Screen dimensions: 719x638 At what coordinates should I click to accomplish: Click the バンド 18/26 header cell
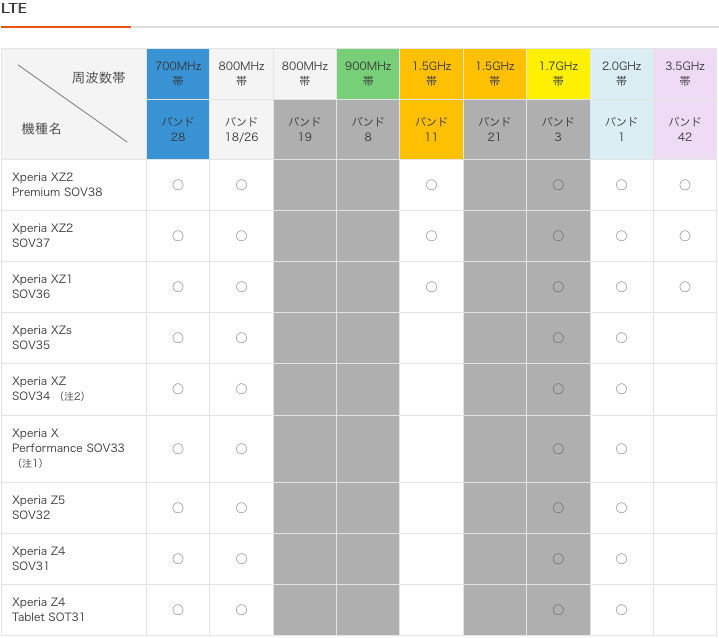241,129
